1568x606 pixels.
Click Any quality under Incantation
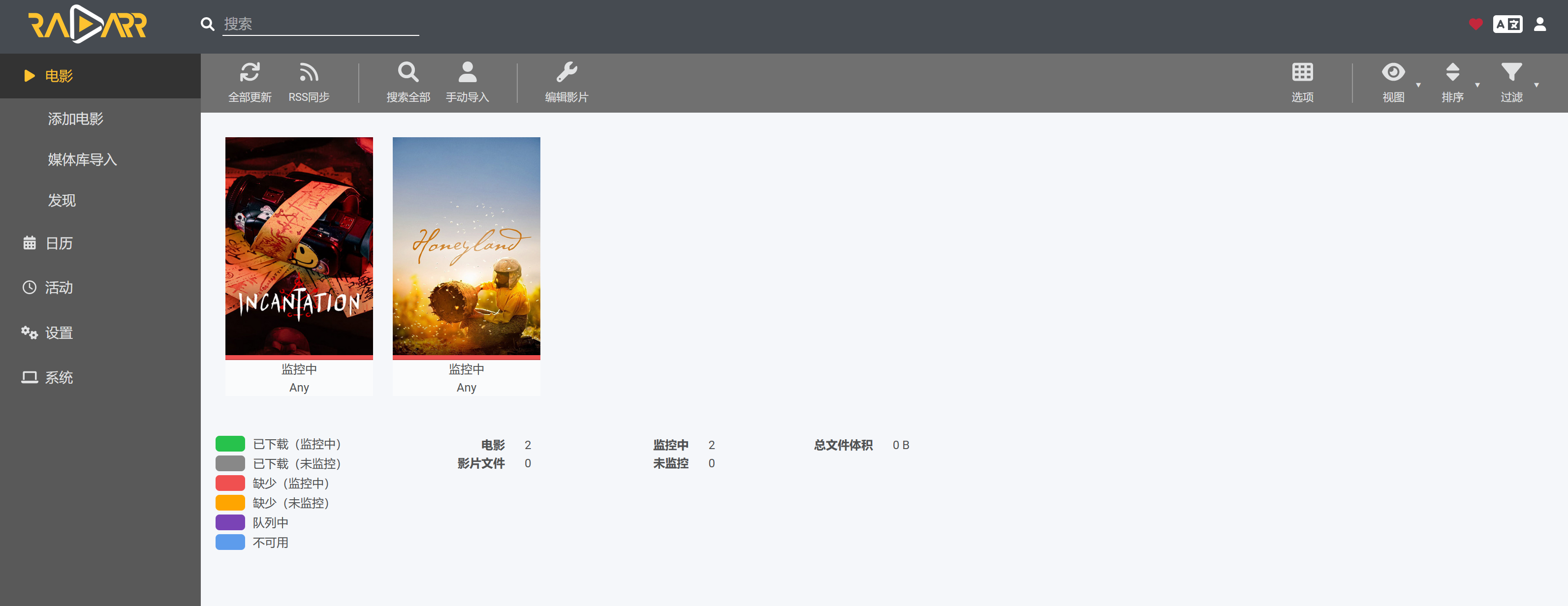[x=299, y=388]
